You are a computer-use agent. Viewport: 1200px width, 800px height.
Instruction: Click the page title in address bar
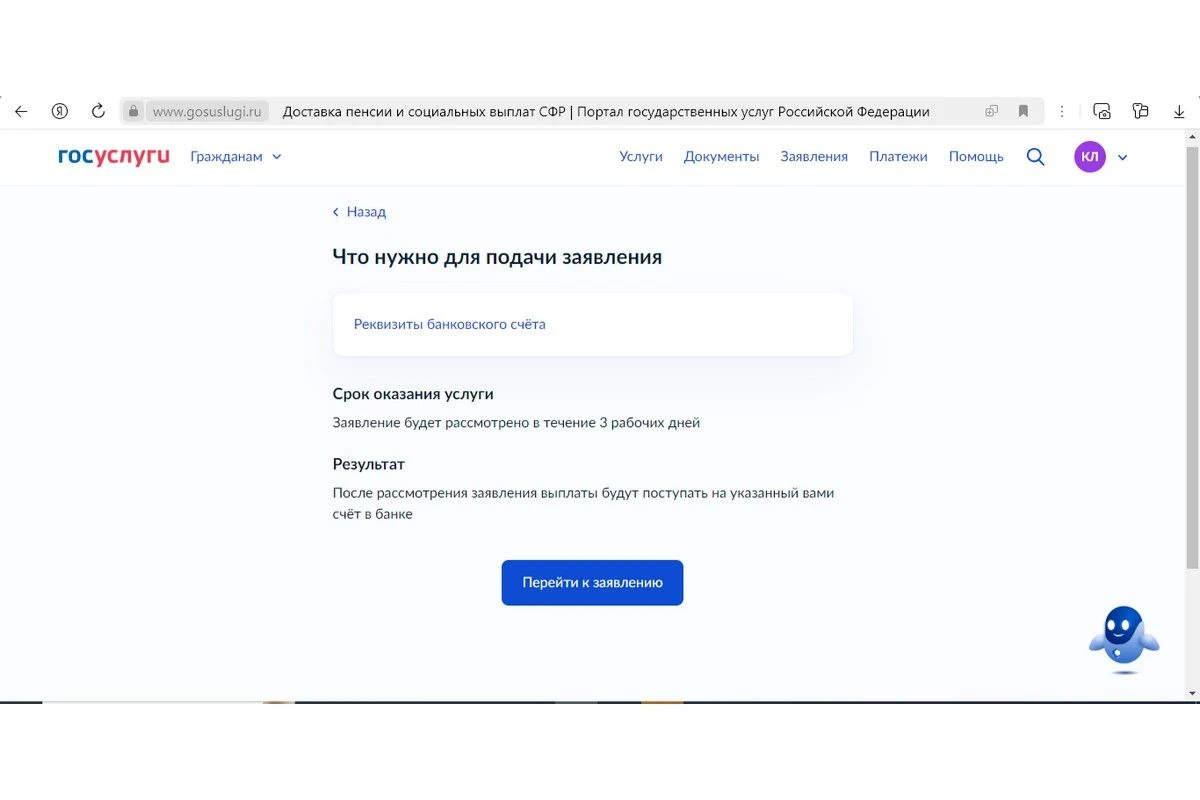(606, 112)
